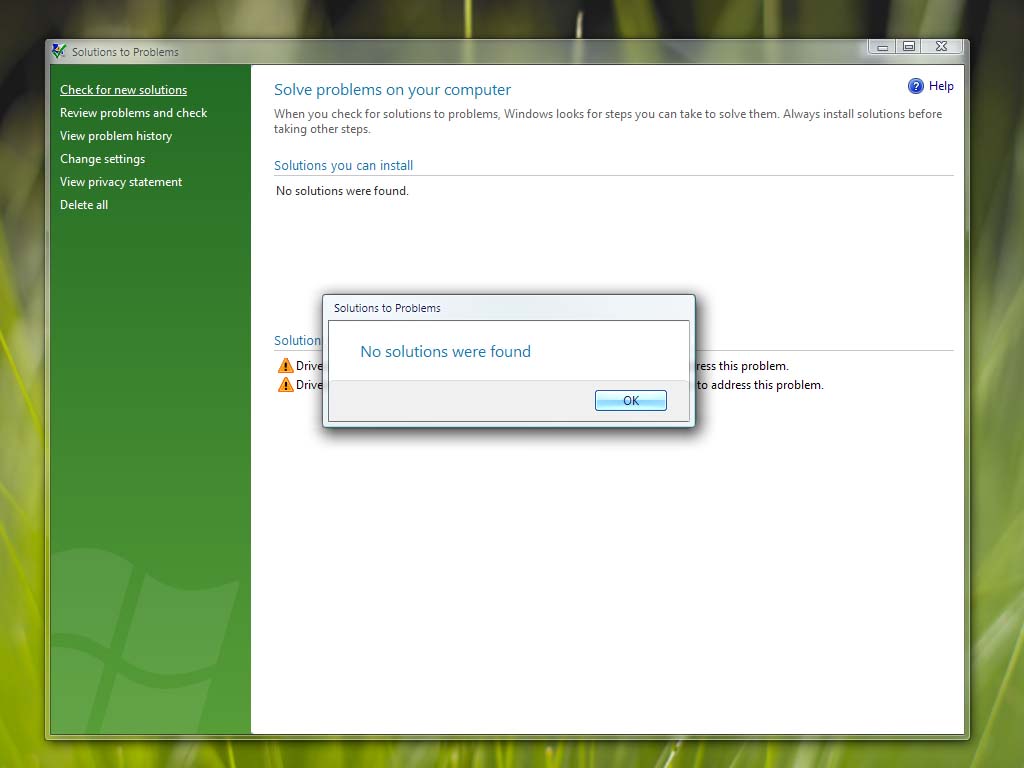Screen dimensions: 1024x768
Task: Click 'No solutions were found' dialog message
Action: [445, 351]
